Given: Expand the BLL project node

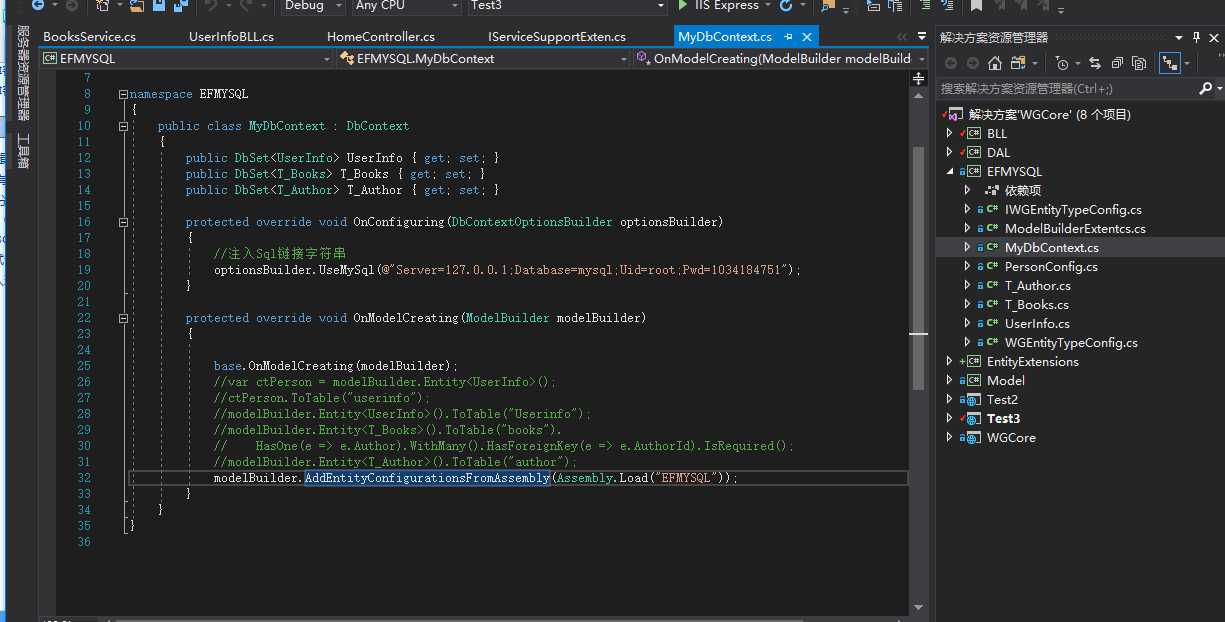Looking at the screenshot, I should click(949, 133).
